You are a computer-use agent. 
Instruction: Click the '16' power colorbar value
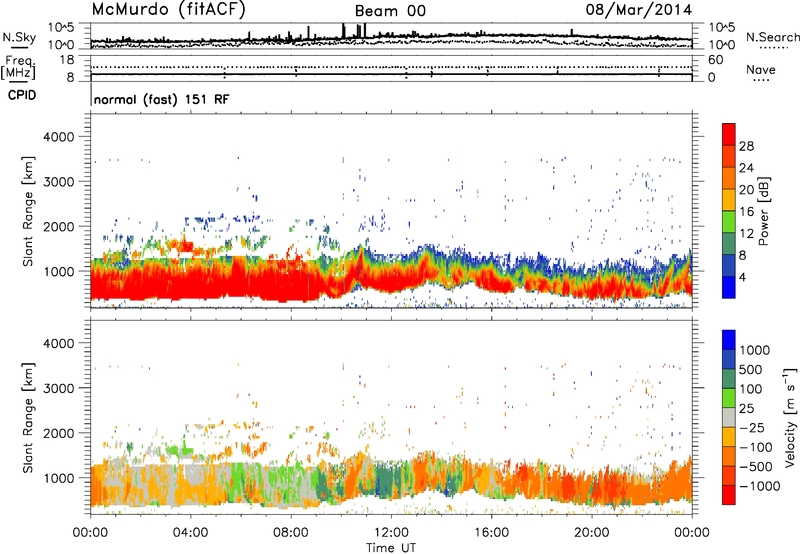click(746, 211)
